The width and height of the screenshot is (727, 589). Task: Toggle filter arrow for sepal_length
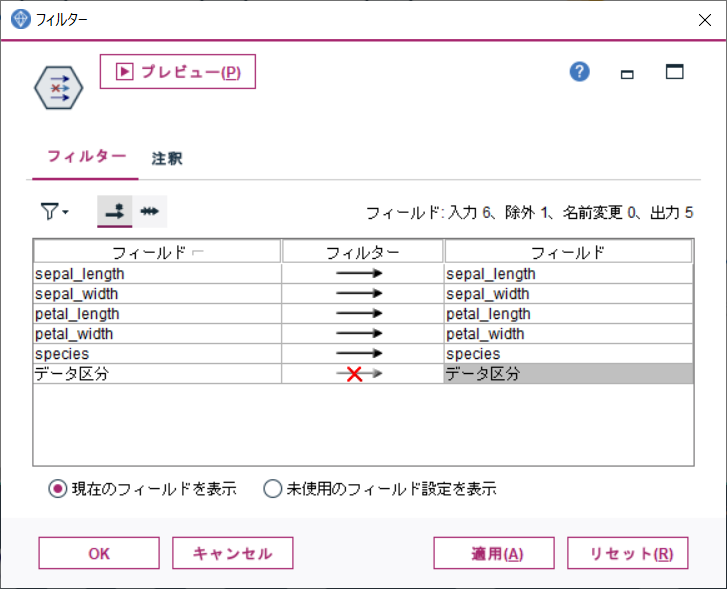[359, 274]
